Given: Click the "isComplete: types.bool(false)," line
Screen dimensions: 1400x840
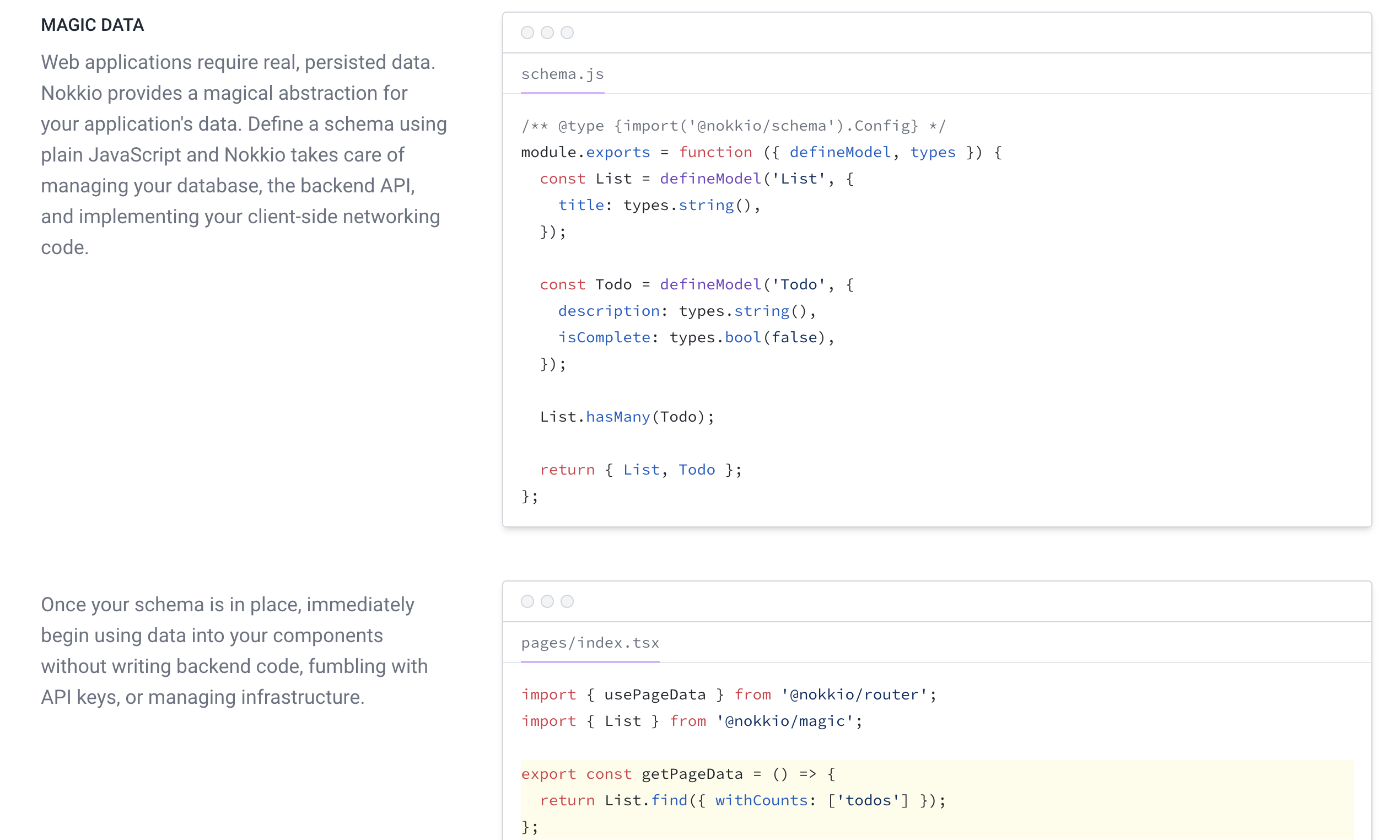Looking at the screenshot, I should 697,337.
